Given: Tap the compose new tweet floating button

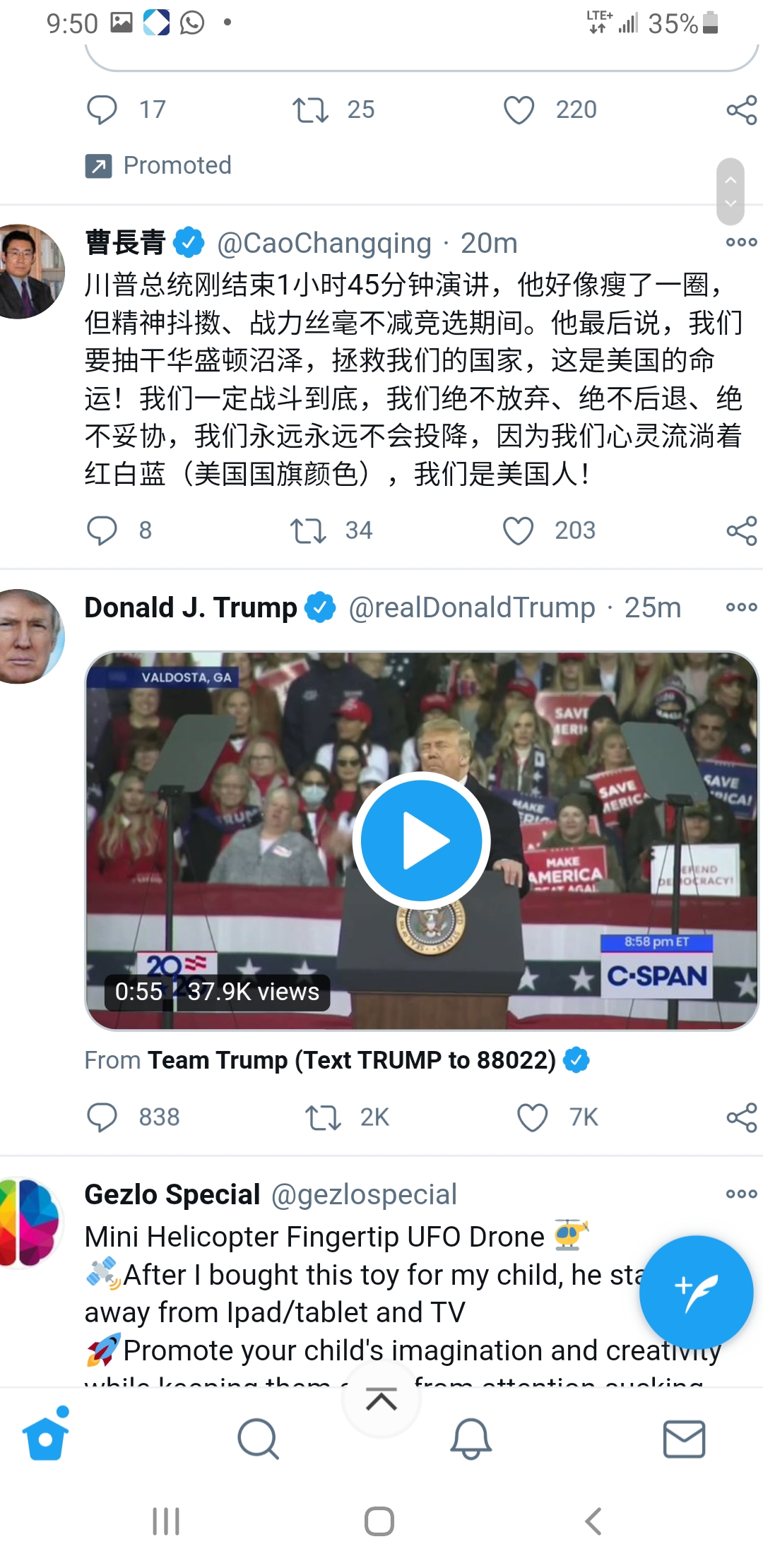Looking at the screenshot, I should (x=697, y=1292).
